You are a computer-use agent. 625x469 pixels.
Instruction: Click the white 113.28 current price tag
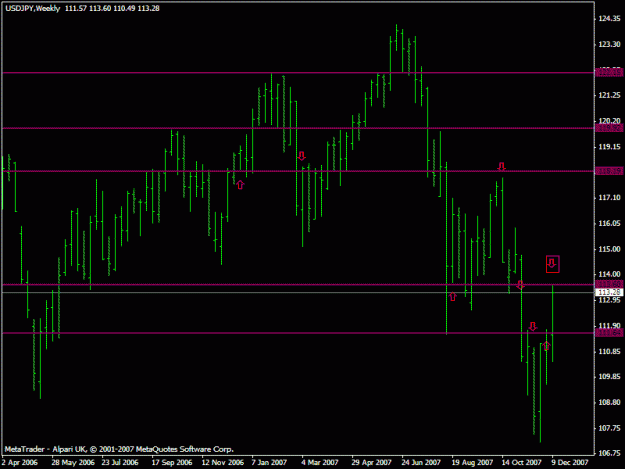(609, 292)
